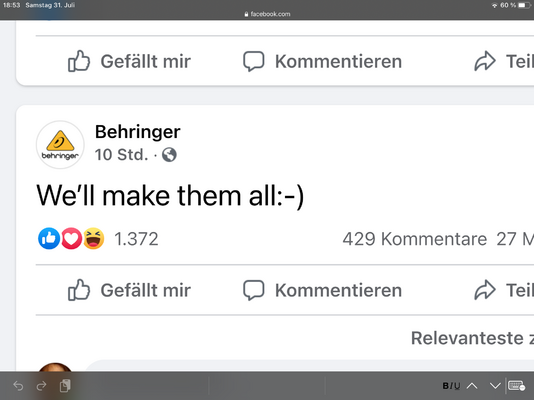
Task: Share the Behringer post via Teilen arrow
Action: click(x=503, y=290)
